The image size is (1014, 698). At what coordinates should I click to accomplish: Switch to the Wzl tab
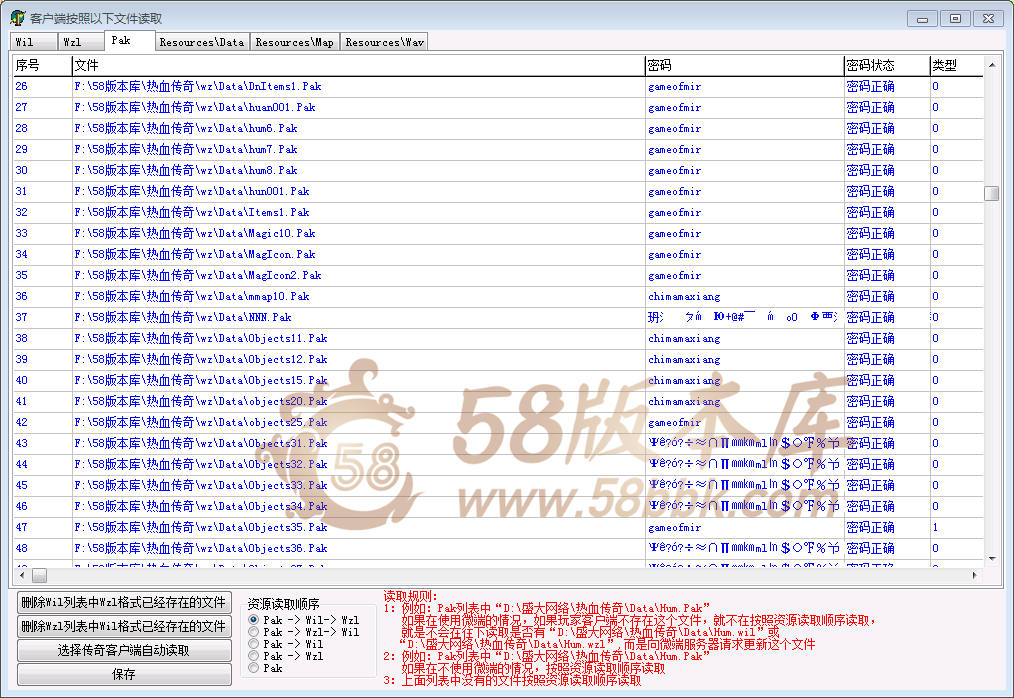click(73, 42)
